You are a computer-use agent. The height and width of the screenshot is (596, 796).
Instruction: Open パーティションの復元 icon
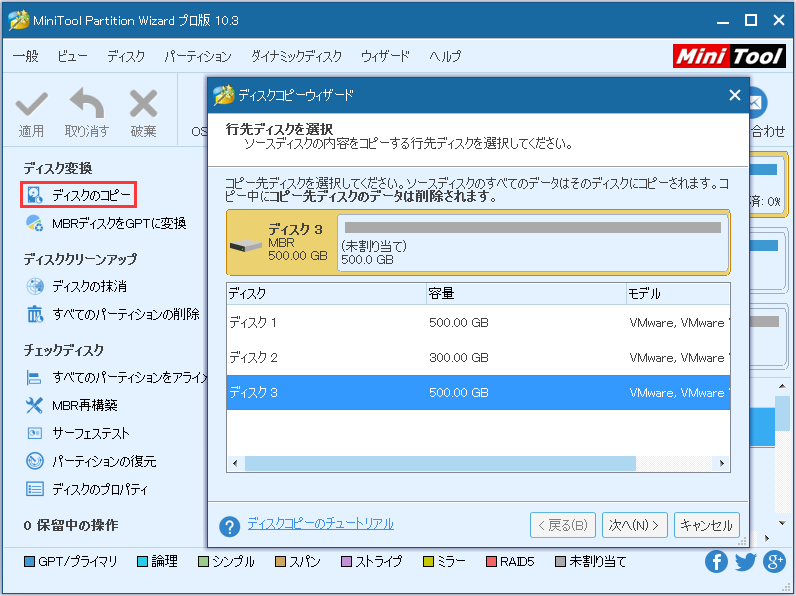coord(35,461)
